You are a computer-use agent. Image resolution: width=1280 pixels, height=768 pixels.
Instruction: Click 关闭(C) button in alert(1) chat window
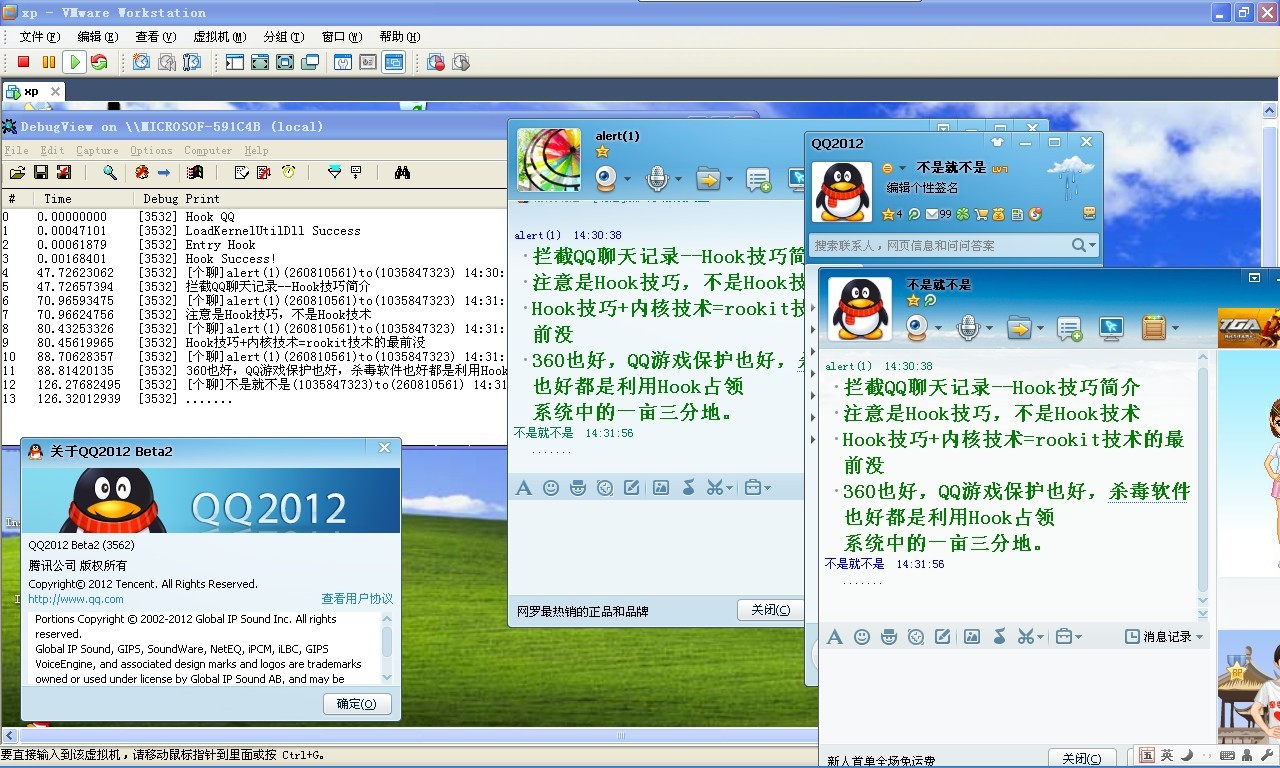point(770,610)
